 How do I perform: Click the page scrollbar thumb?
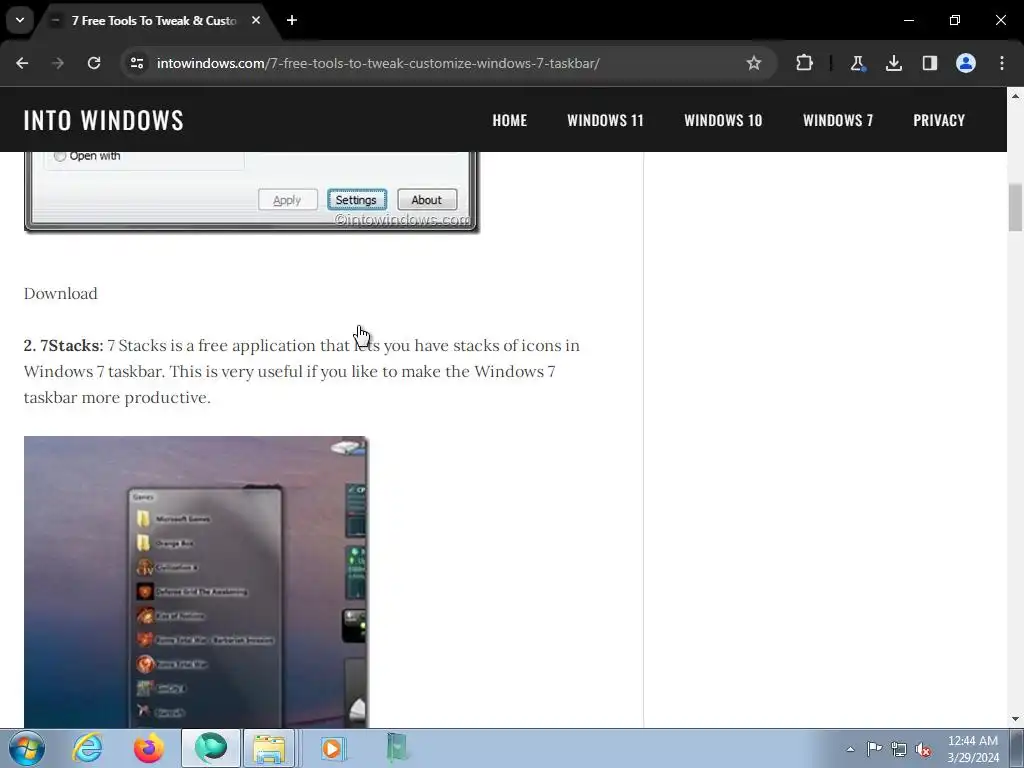[1015, 208]
